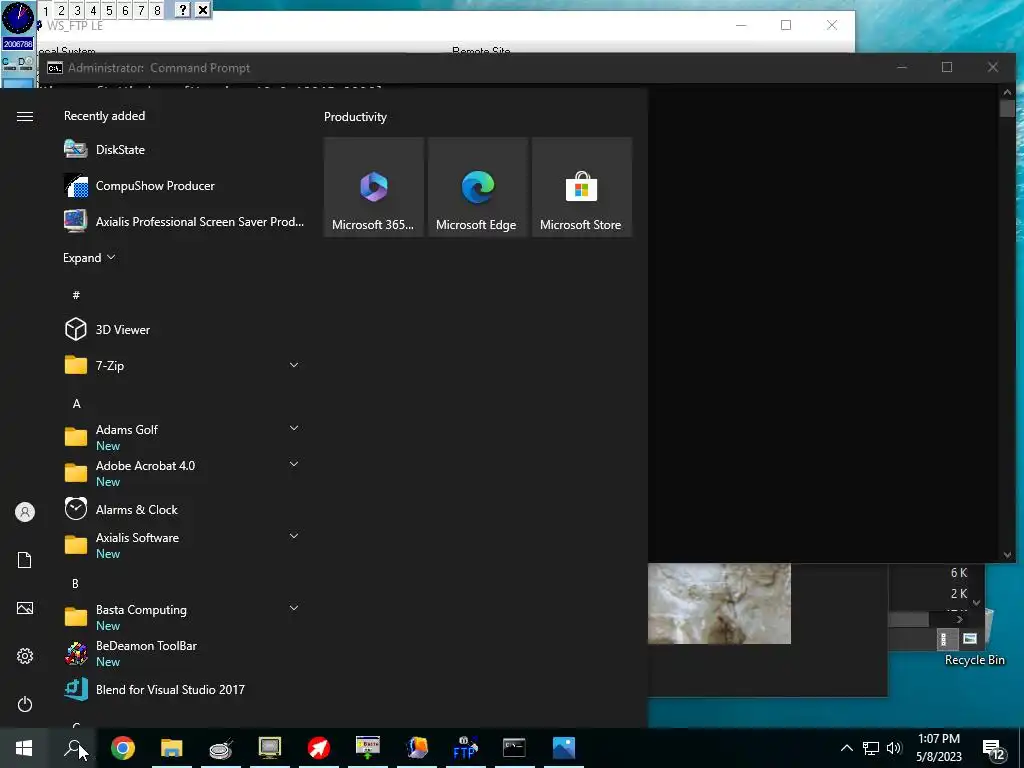The image size is (1024, 768).
Task: Click the analog clock widget
Action: [x=18, y=18]
